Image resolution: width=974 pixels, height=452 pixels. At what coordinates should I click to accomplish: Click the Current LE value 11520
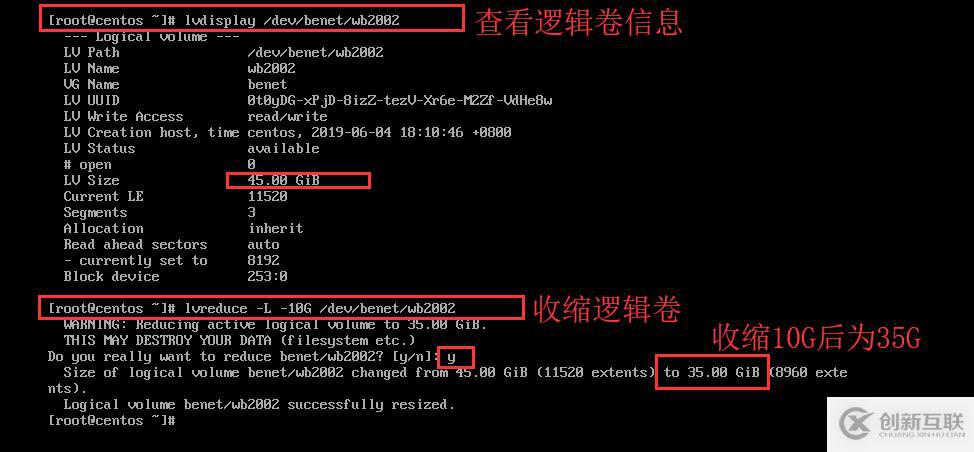pos(267,196)
